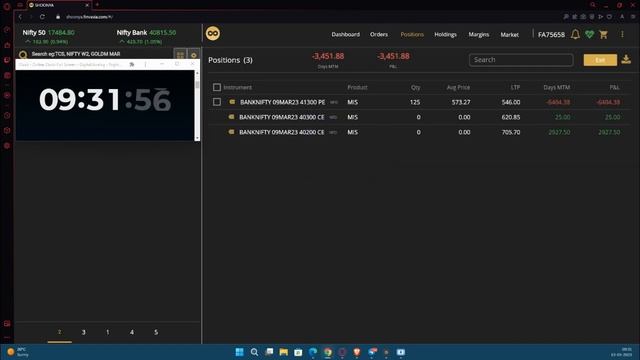Open watchlist settings gear

tap(193, 54)
